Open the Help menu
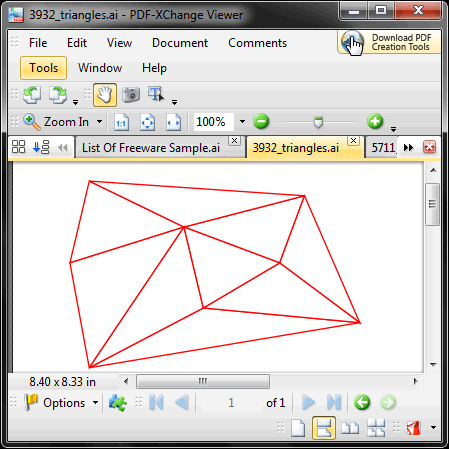The image size is (449, 449). coord(154,68)
